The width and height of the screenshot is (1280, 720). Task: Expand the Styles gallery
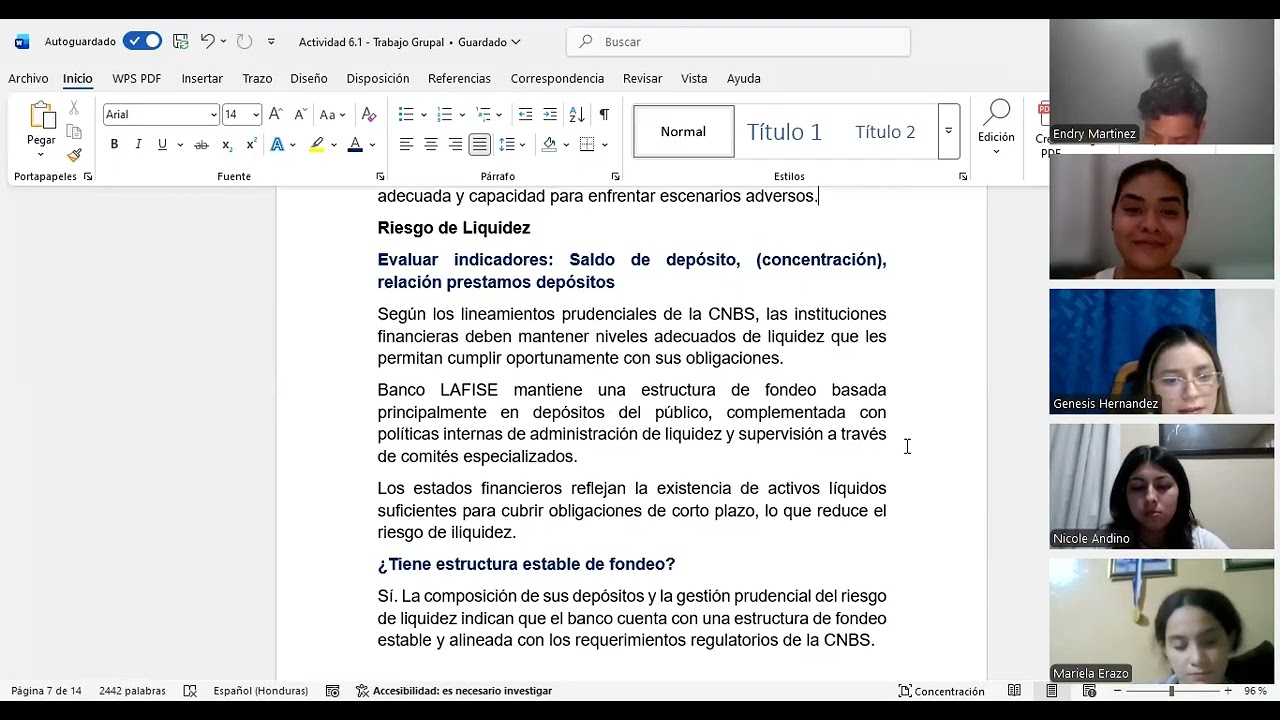tap(949, 131)
